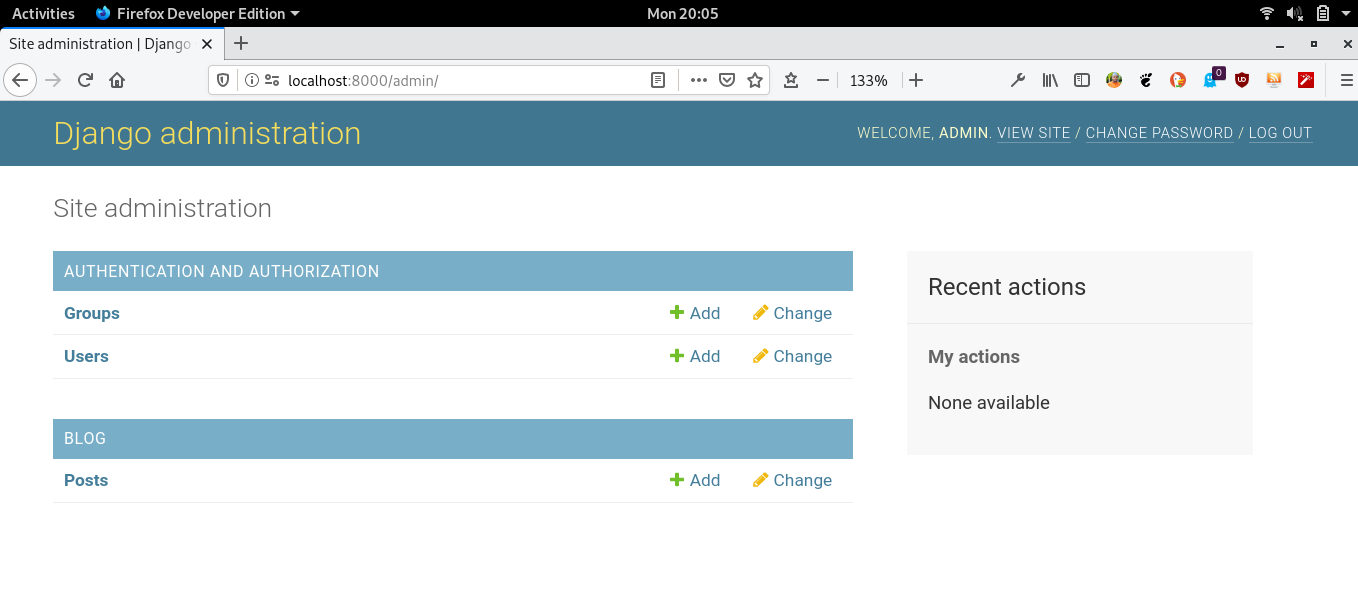Click the browser forward arrow

(x=53, y=80)
